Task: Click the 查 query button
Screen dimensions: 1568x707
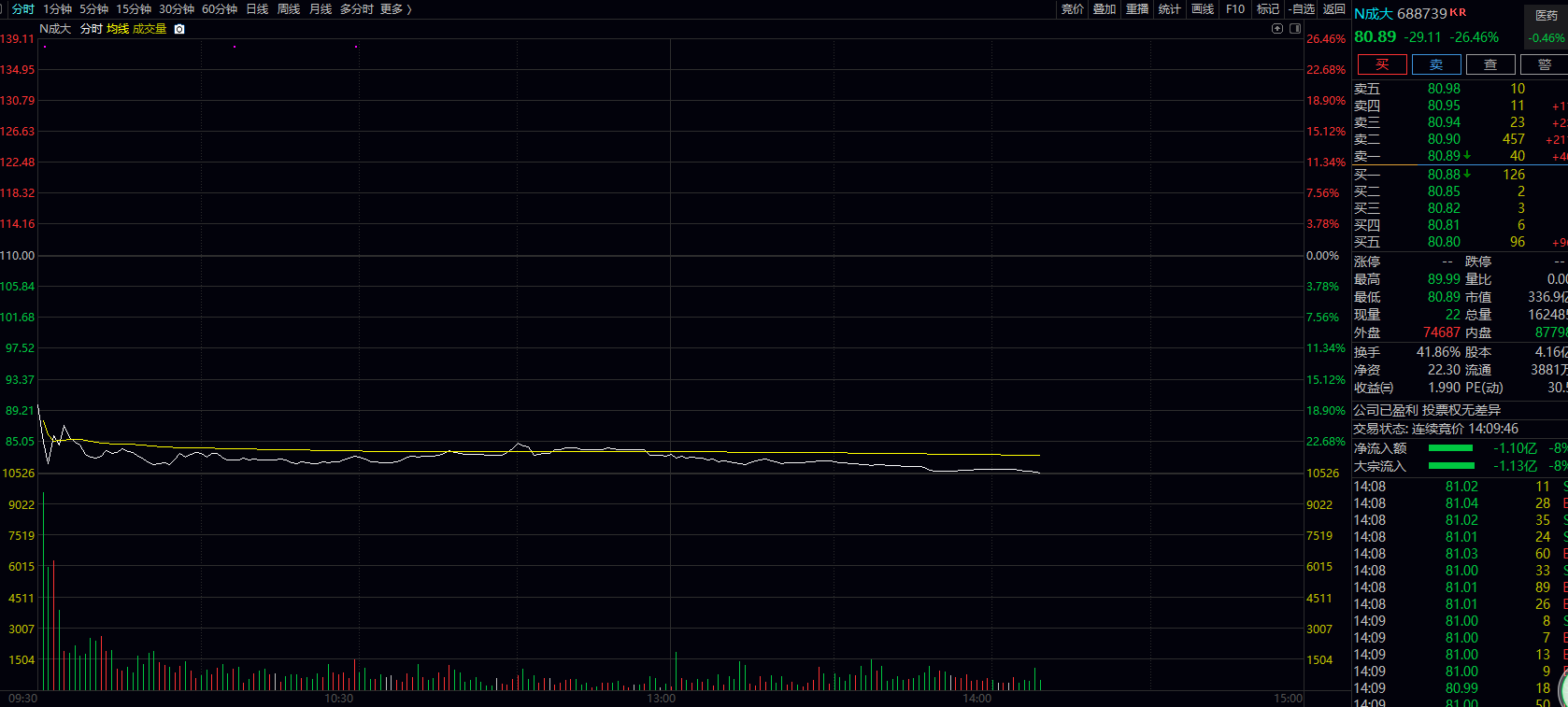Action: point(1490,64)
